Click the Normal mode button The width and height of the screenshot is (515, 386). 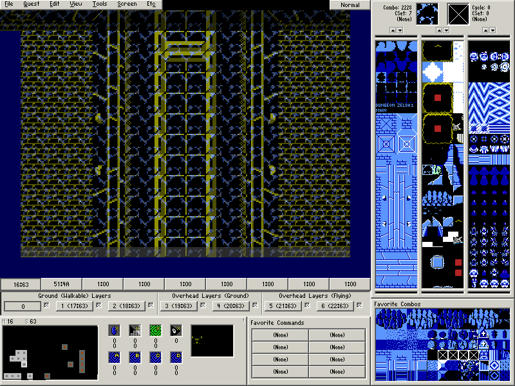(350, 5)
